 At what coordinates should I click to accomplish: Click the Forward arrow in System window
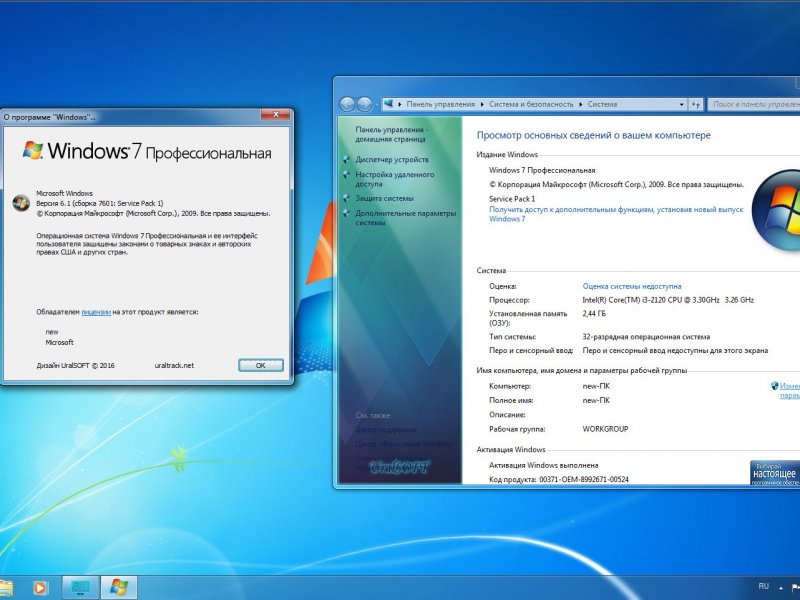pyautogui.click(x=364, y=104)
